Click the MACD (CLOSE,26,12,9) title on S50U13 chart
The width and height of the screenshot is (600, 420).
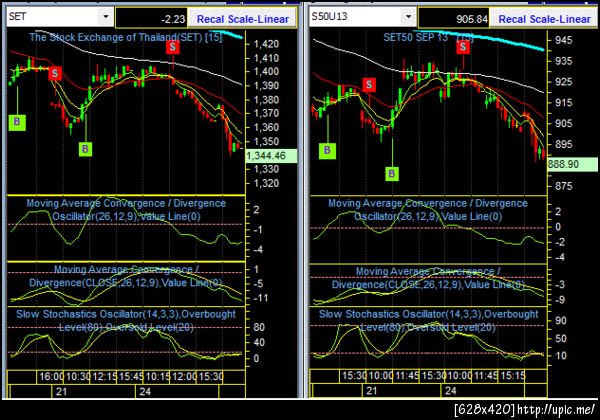(428, 278)
